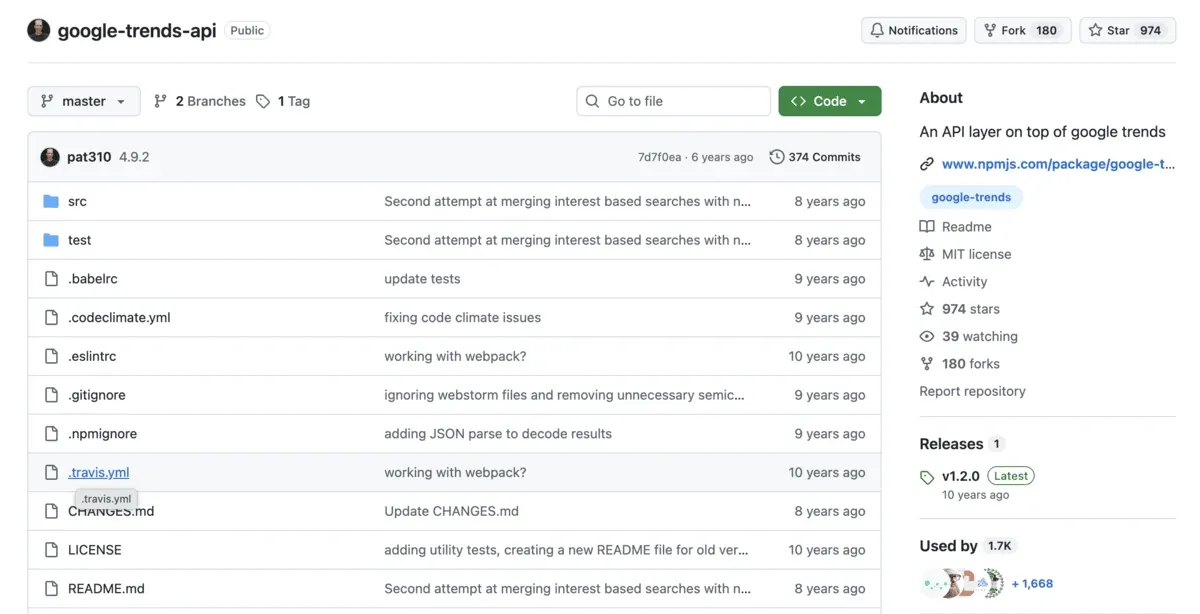This screenshot has width=1200, height=614.
Task: Open 374 Commits history link
Action: pos(815,157)
